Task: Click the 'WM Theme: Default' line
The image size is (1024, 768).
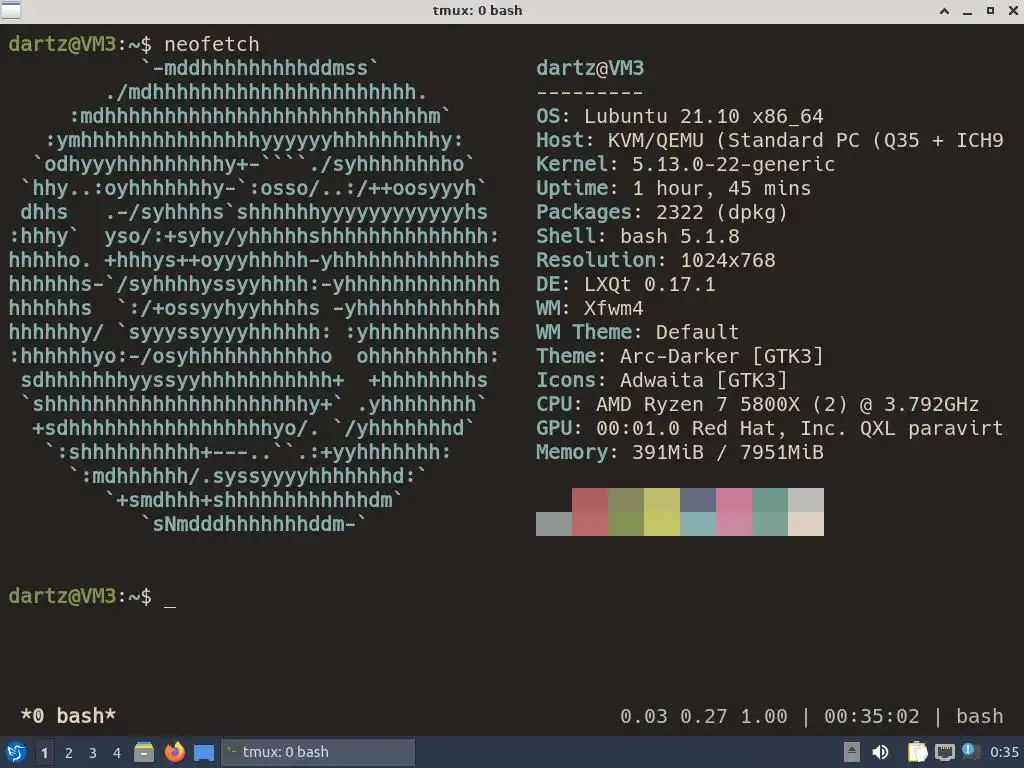Action: [638, 332]
